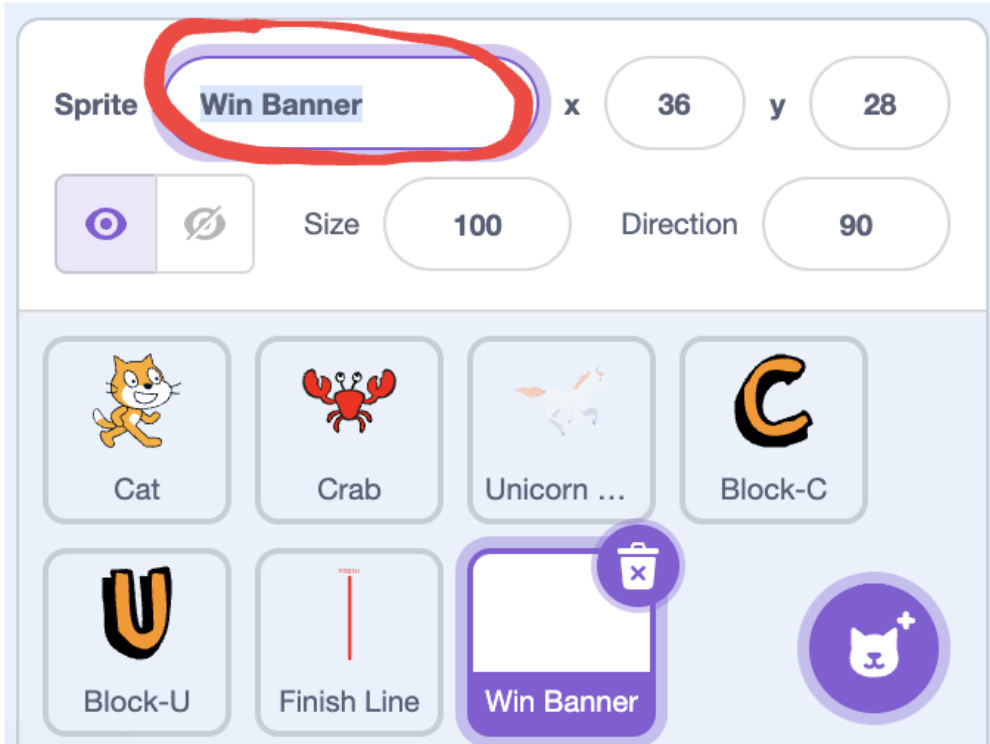
Task: Hide sprite with crossed-out eye icon
Action: click(205, 224)
